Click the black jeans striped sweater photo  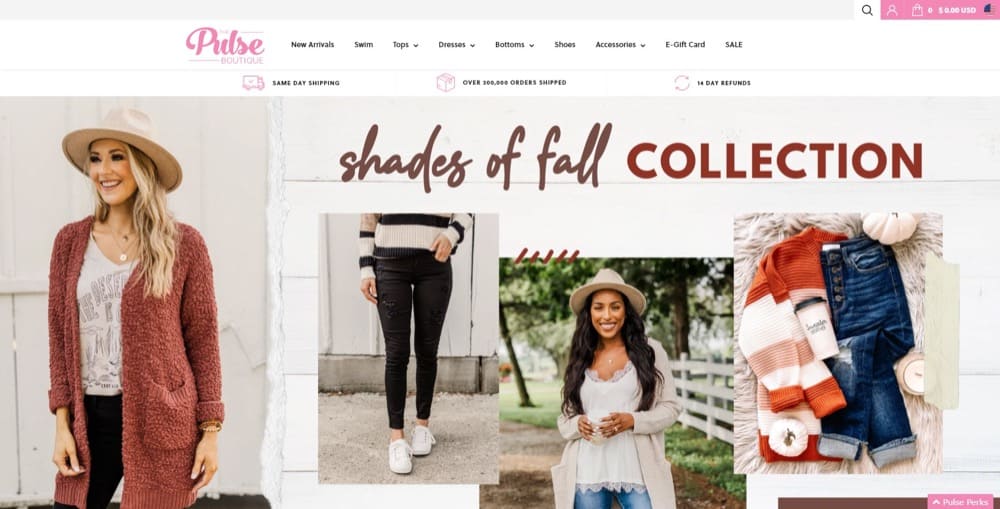[408, 348]
